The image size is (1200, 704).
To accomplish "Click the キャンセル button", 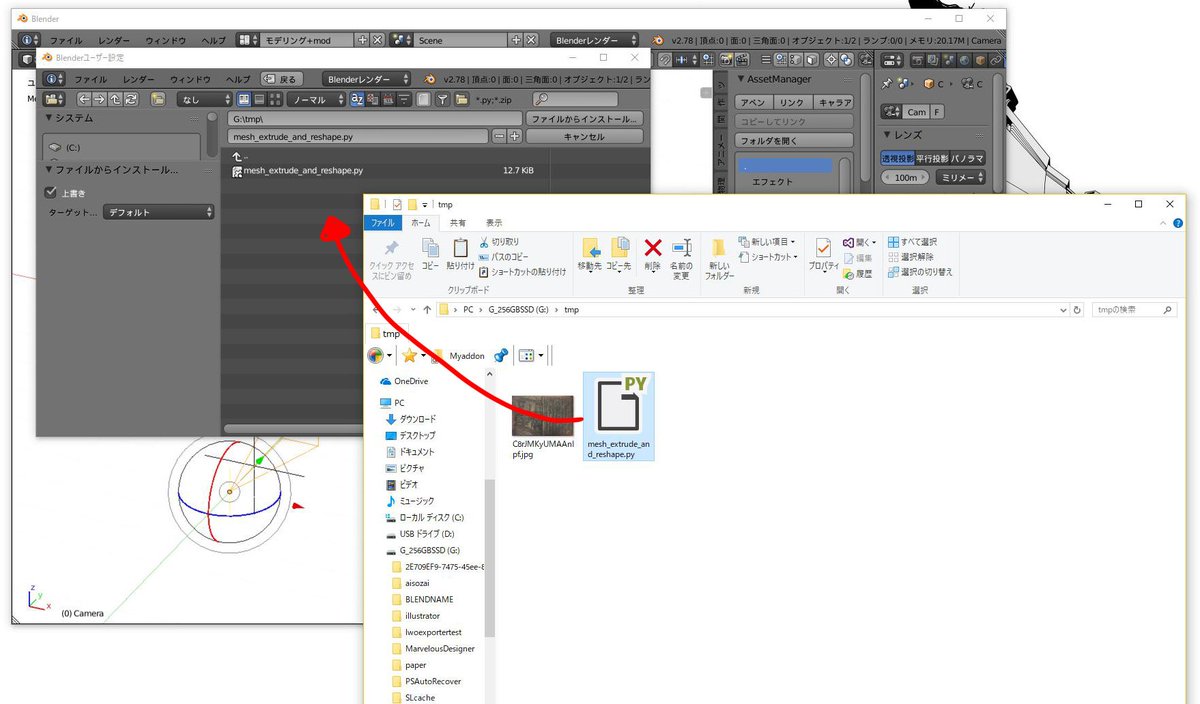I will click(585, 137).
